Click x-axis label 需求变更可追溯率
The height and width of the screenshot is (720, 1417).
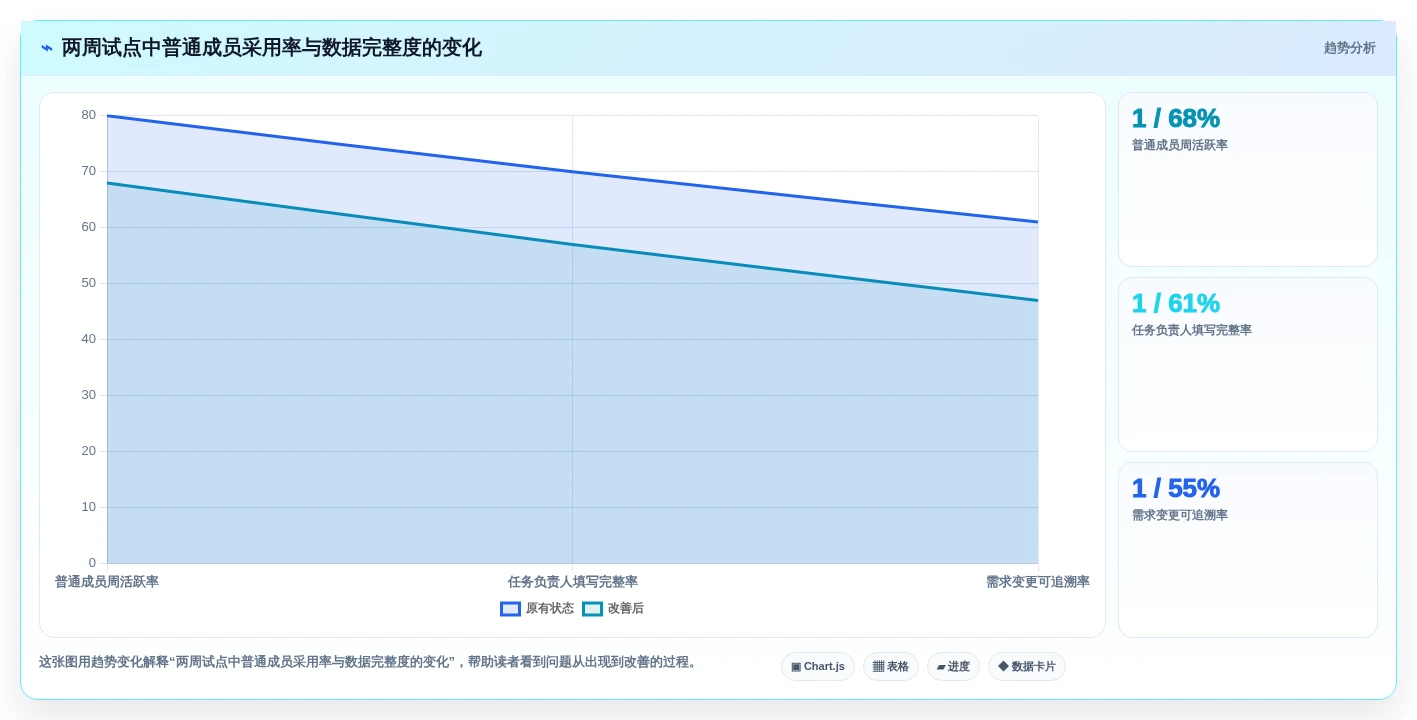pos(1038,582)
